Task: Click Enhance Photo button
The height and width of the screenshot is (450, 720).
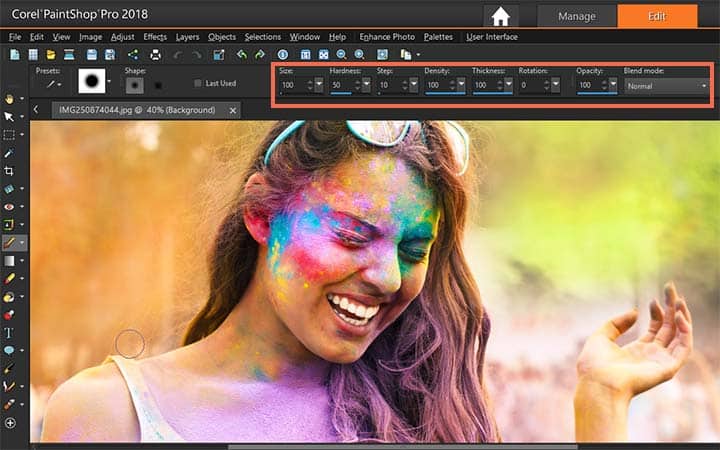Action: click(387, 37)
